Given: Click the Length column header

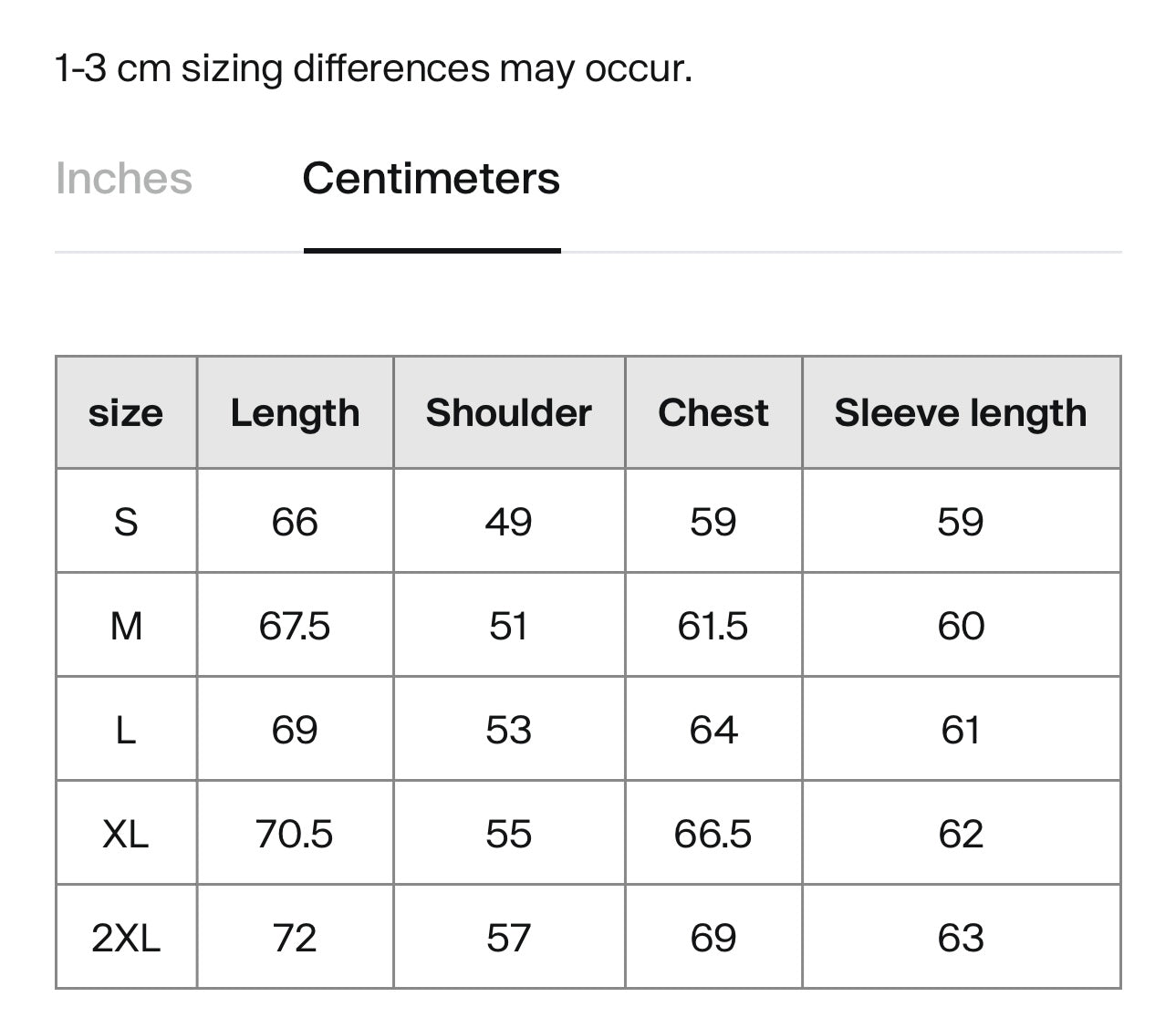Looking at the screenshot, I should pos(295,412).
